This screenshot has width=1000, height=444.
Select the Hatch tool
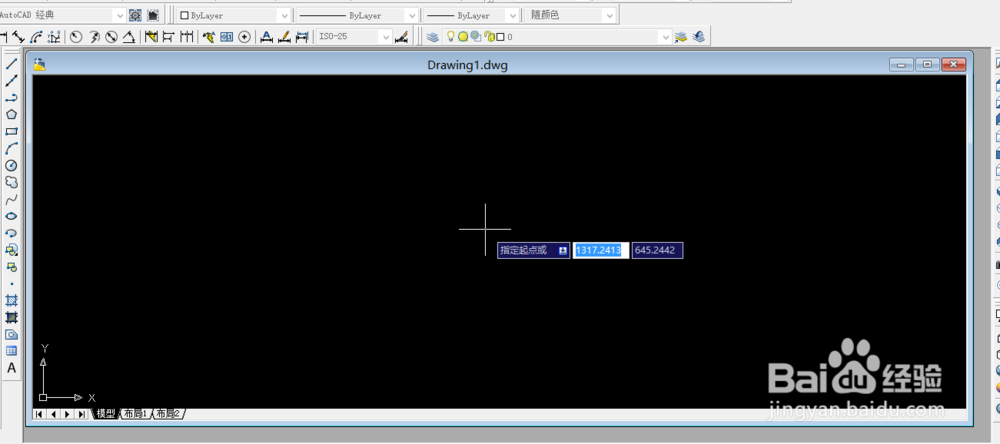(11, 300)
